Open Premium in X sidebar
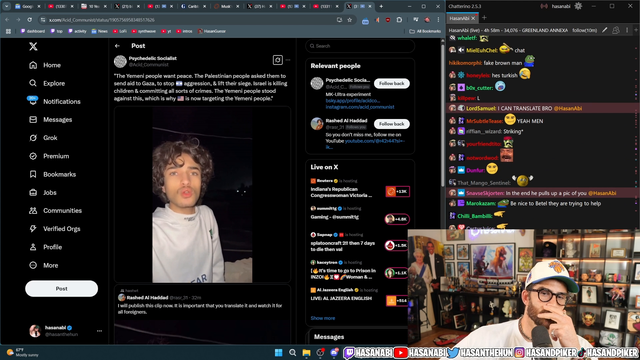The height and width of the screenshot is (360, 640). click(x=49, y=156)
